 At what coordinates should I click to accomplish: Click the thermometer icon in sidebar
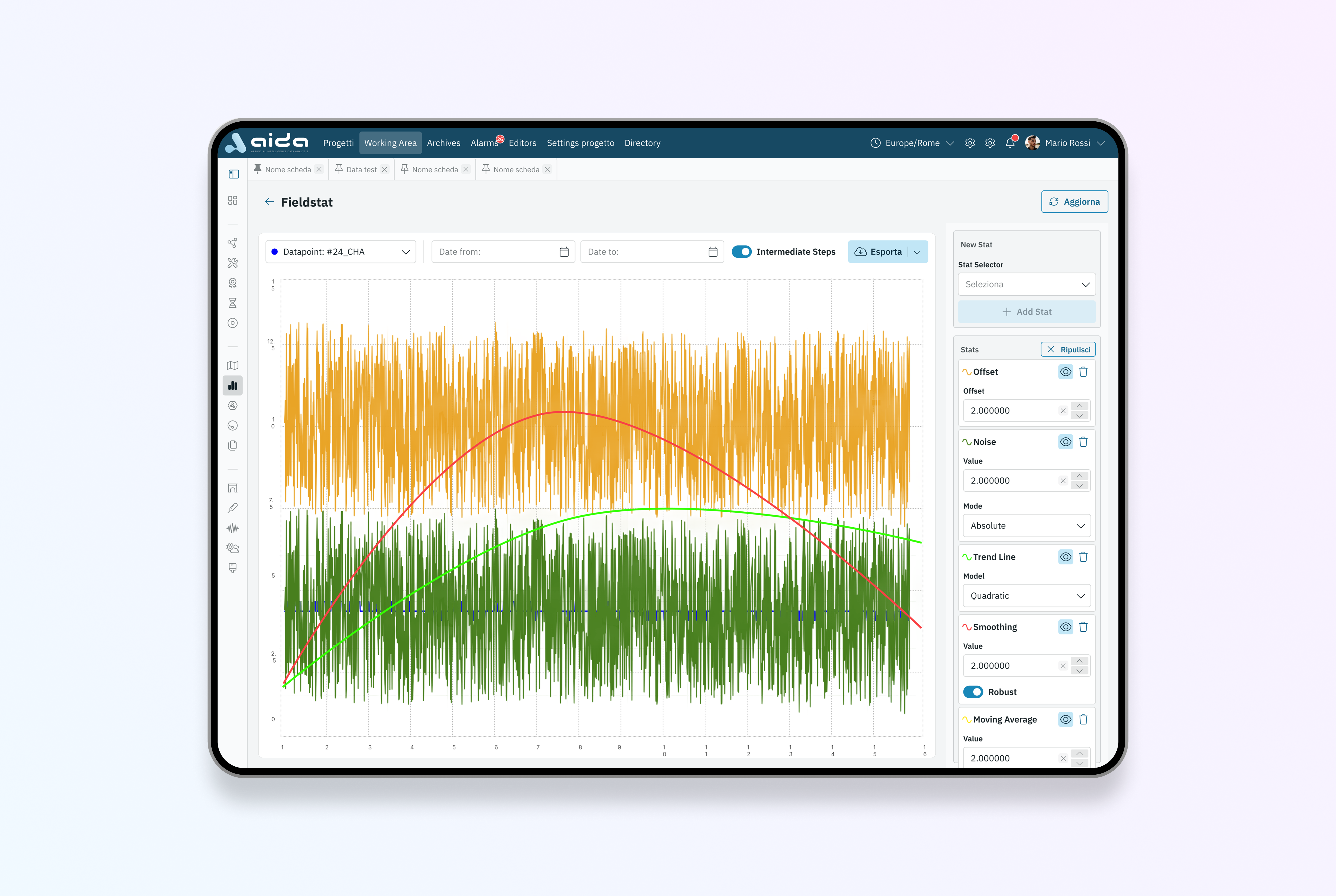click(233, 508)
